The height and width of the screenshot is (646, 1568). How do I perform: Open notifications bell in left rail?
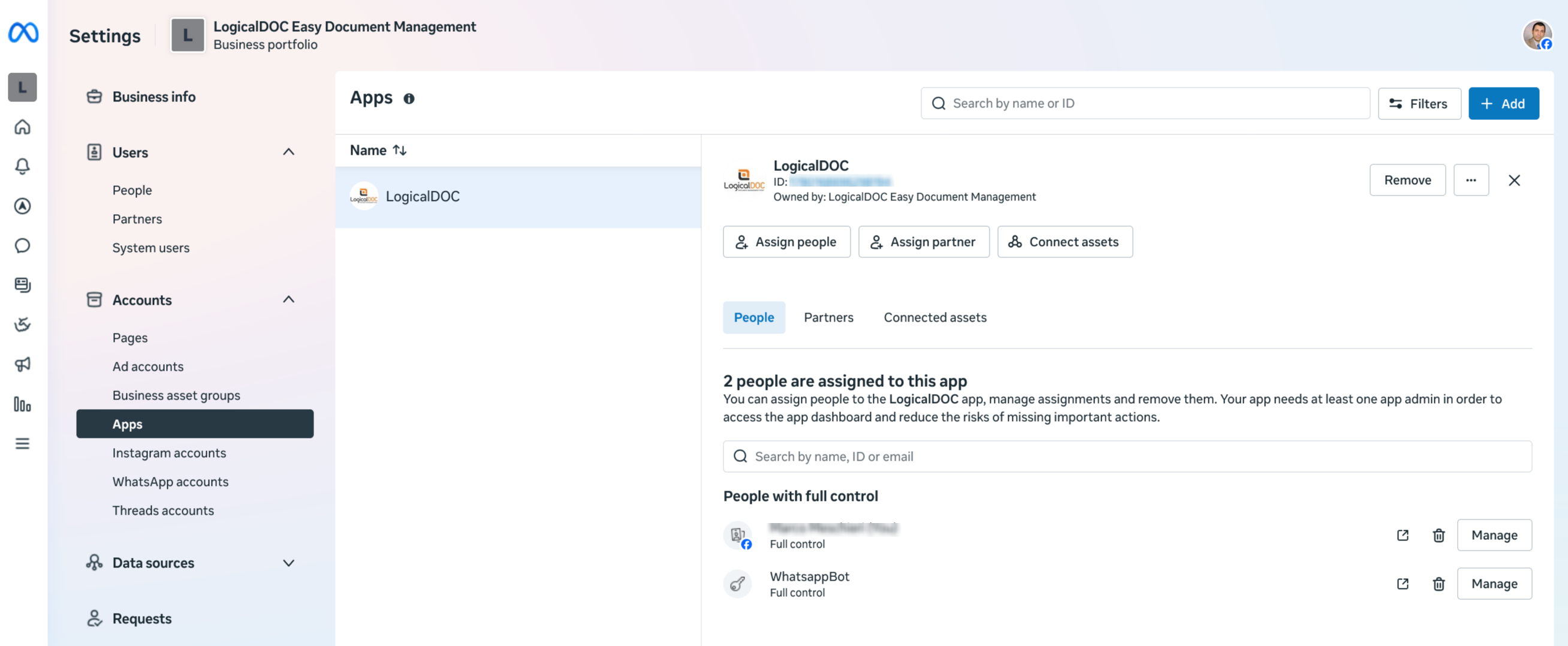(x=23, y=166)
